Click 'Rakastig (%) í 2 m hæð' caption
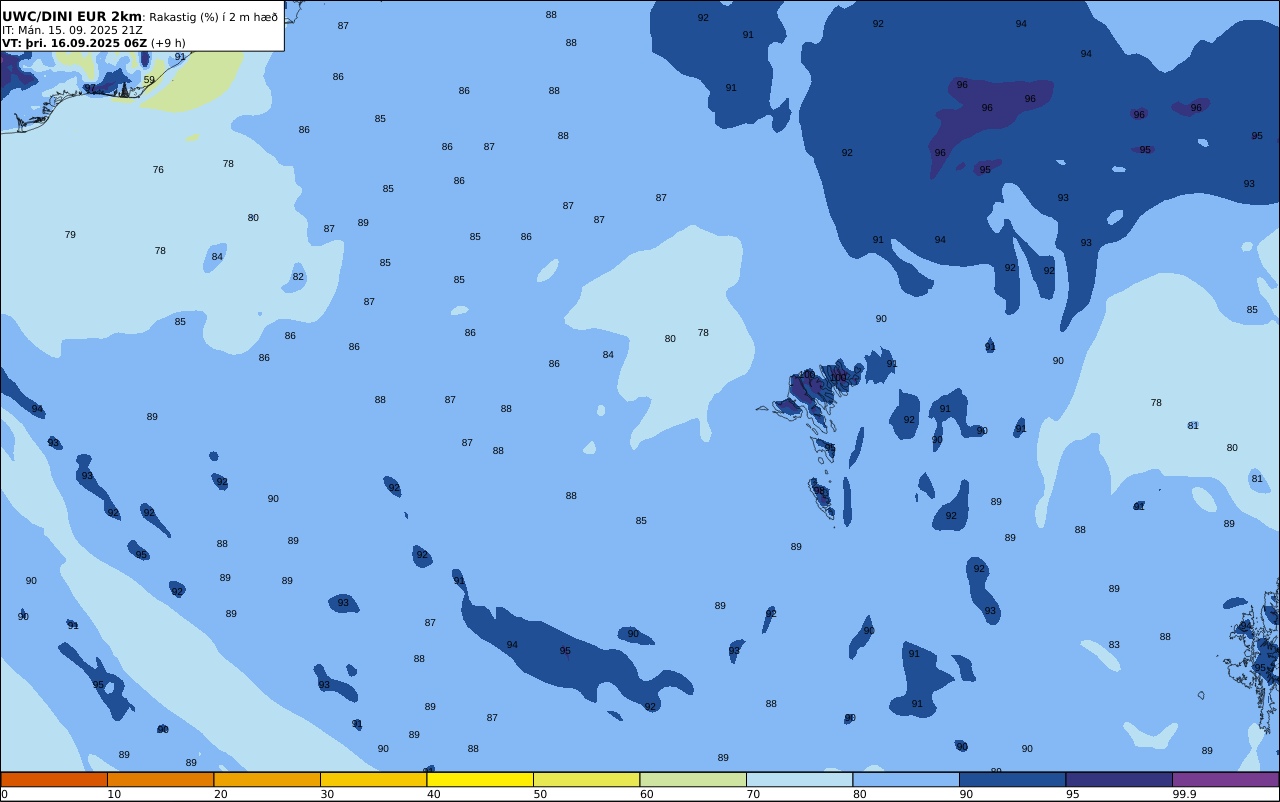Screen dimensions: 1280x802 point(214,17)
